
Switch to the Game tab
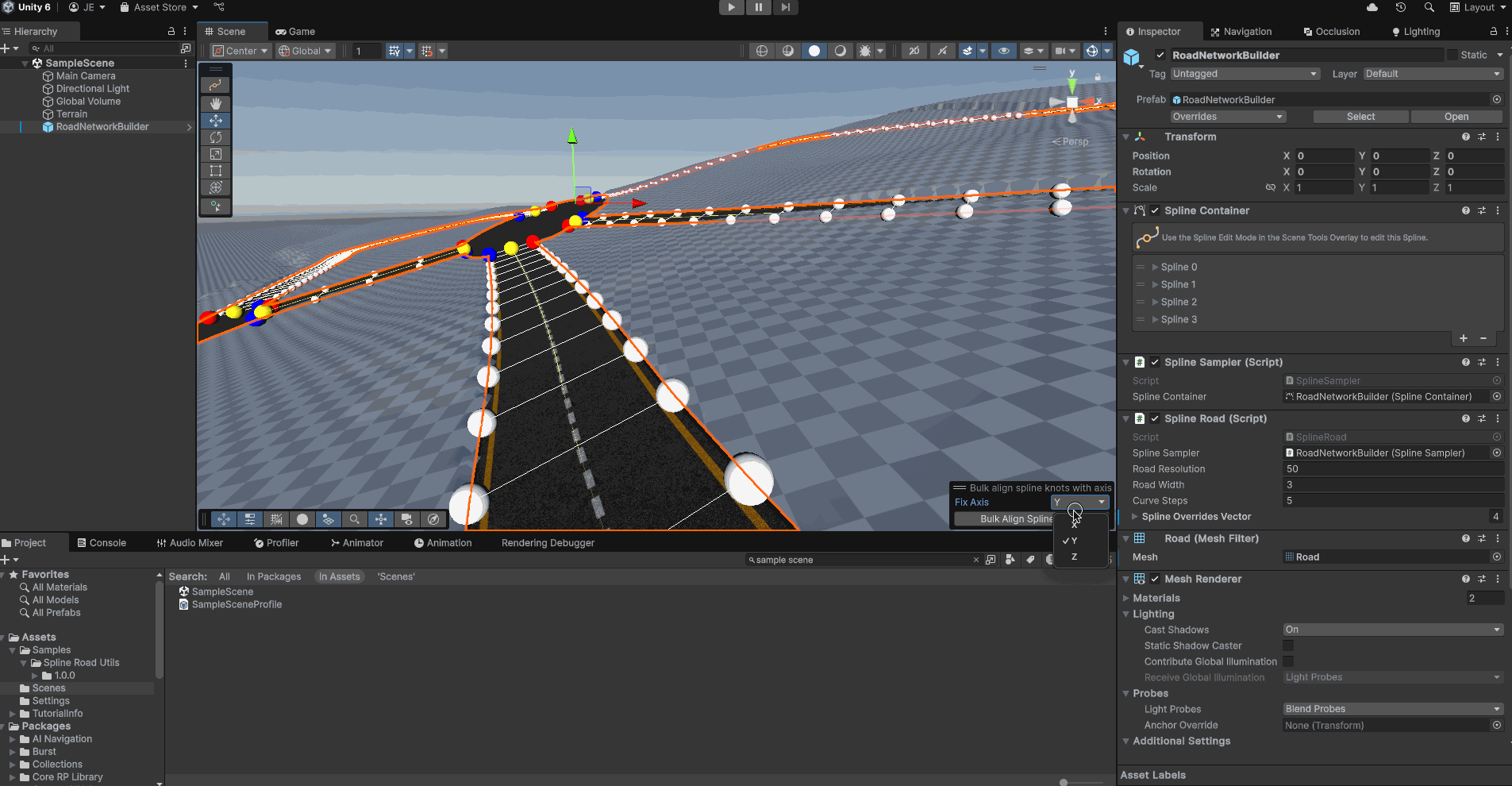tap(294, 31)
